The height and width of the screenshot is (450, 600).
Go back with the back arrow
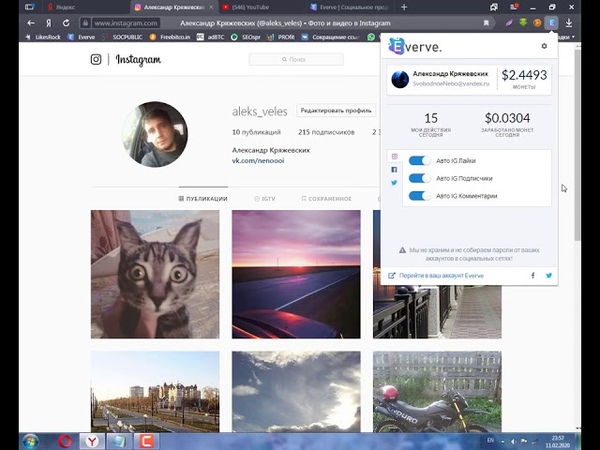[x=31, y=23]
